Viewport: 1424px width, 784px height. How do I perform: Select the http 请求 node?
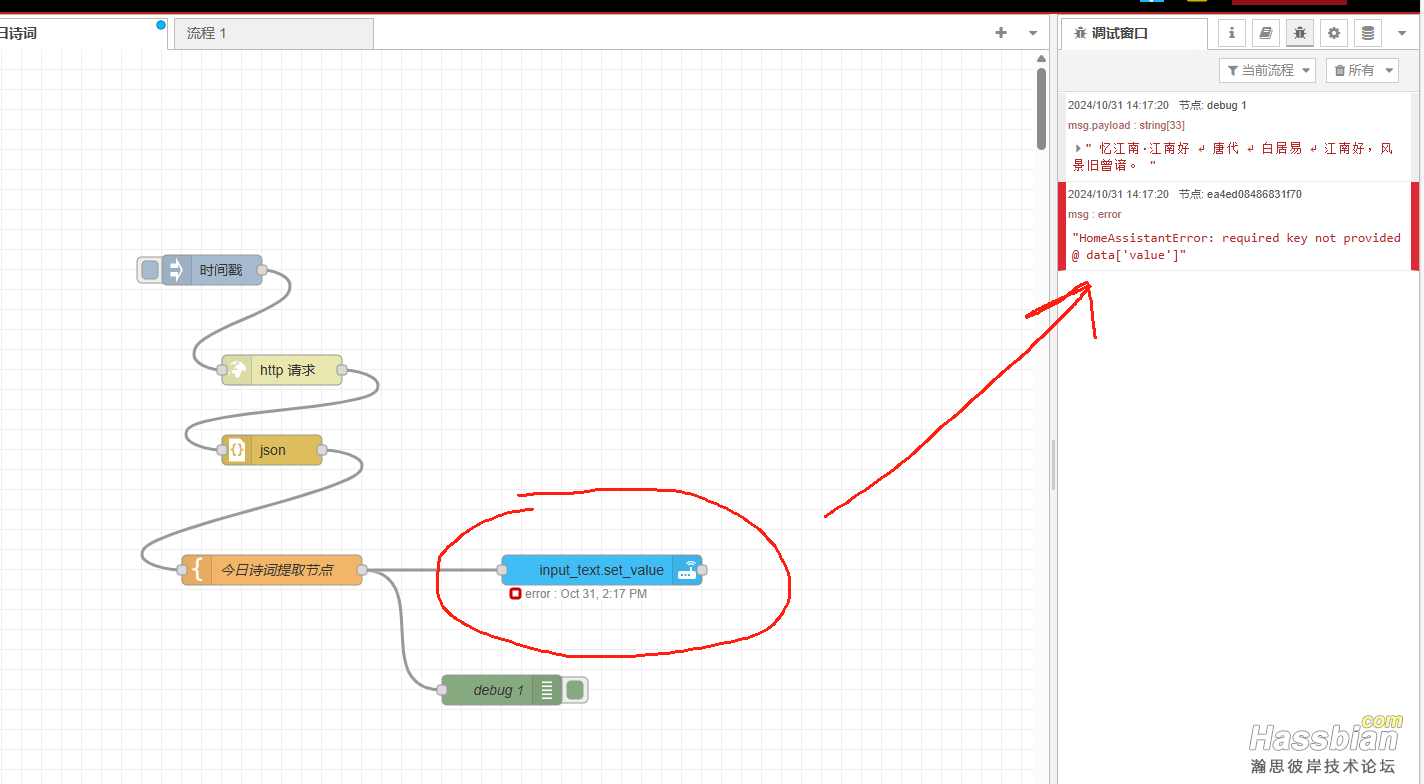point(282,370)
